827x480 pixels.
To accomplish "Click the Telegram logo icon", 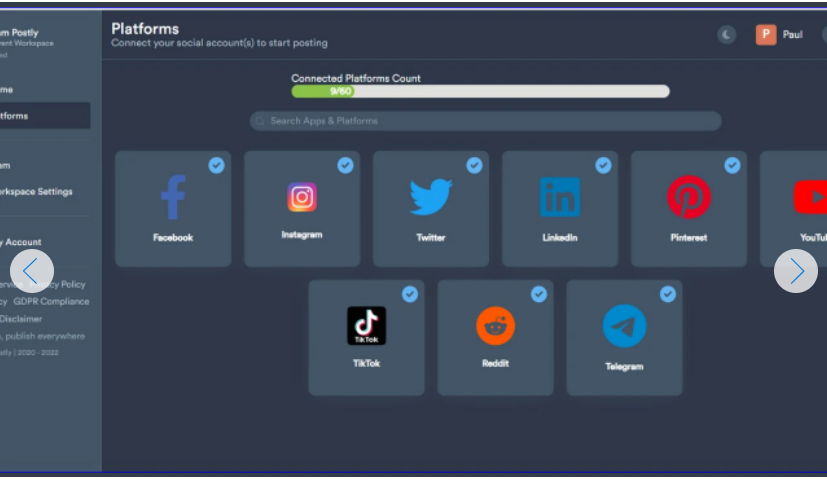I will (x=624, y=326).
